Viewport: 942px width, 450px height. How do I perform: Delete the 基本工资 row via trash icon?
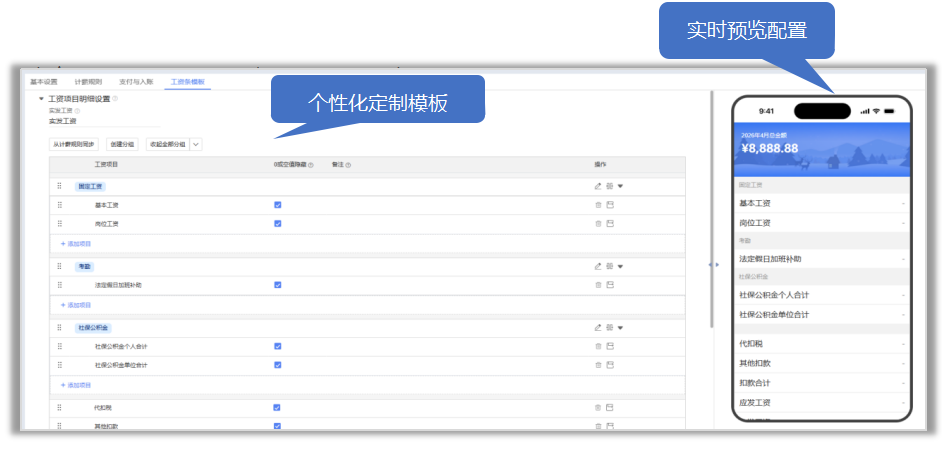(x=598, y=205)
